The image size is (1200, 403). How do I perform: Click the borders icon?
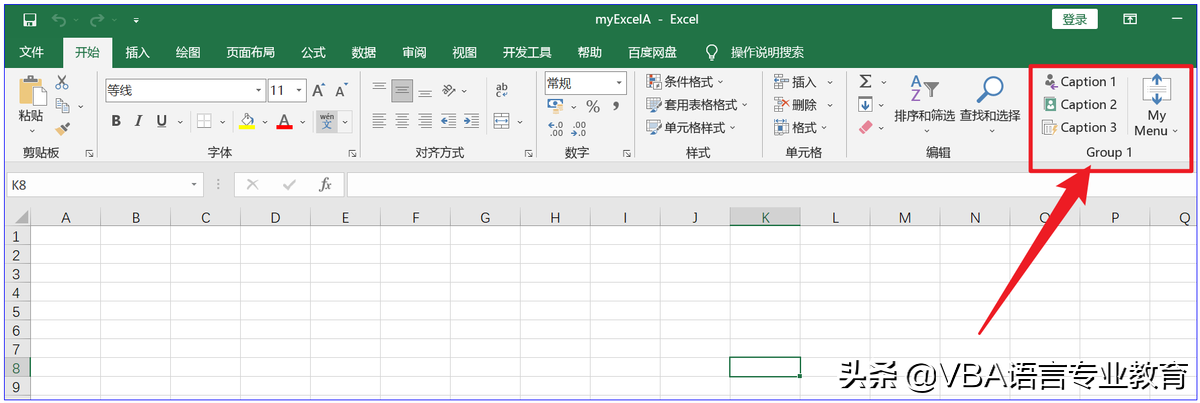[204, 121]
